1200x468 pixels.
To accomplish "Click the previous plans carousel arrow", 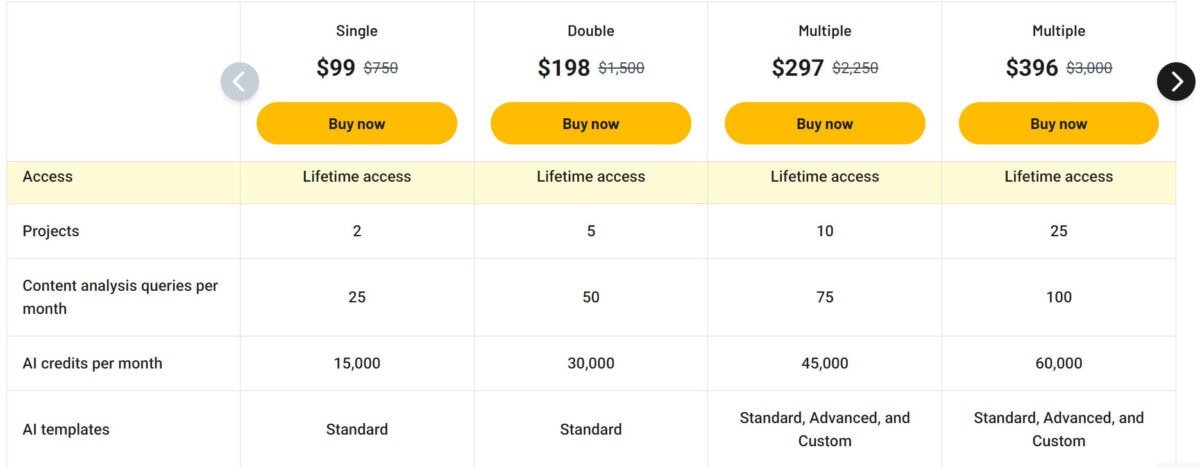I will pyautogui.click(x=240, y=82).
